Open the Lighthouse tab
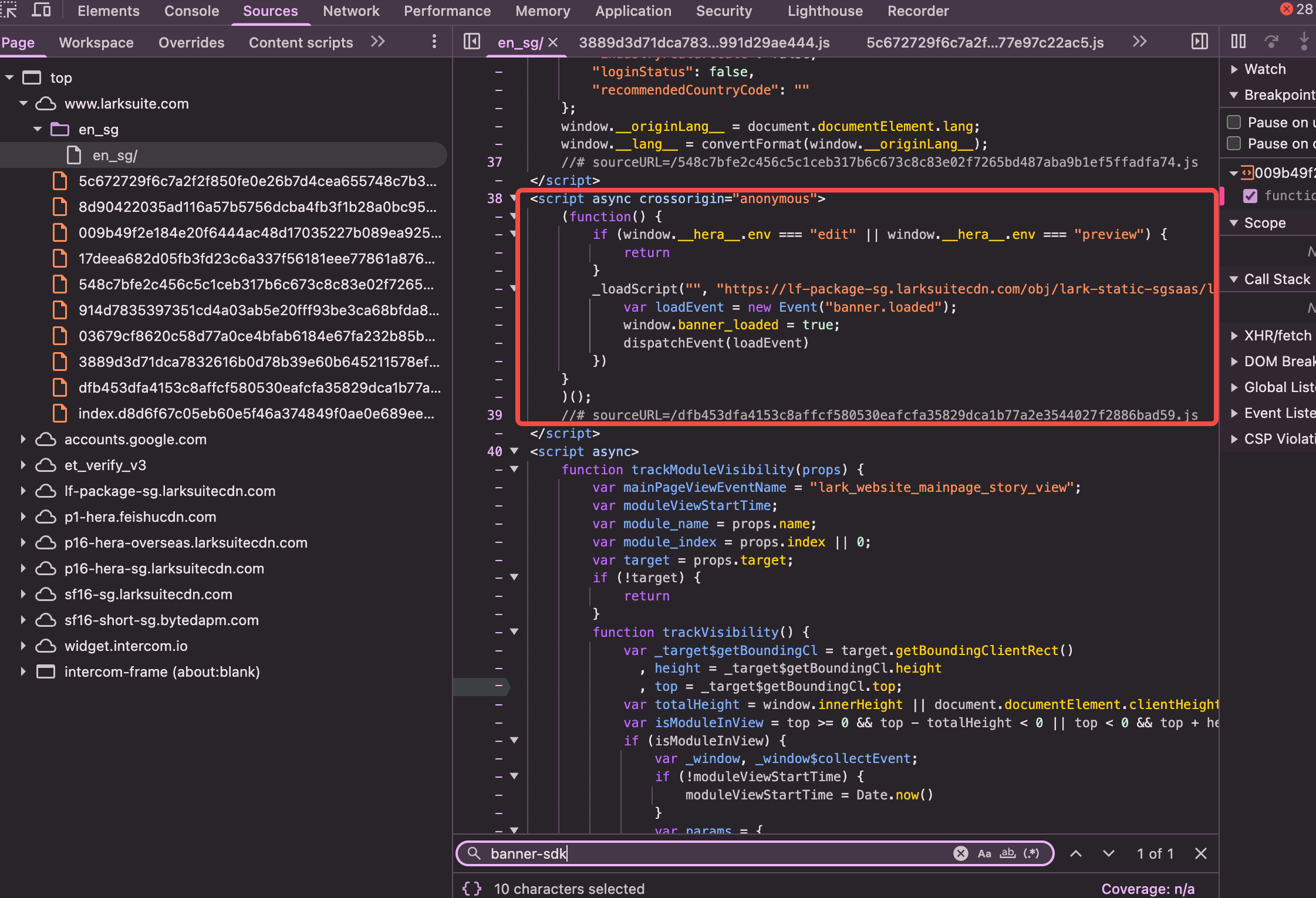 (825, 11)
